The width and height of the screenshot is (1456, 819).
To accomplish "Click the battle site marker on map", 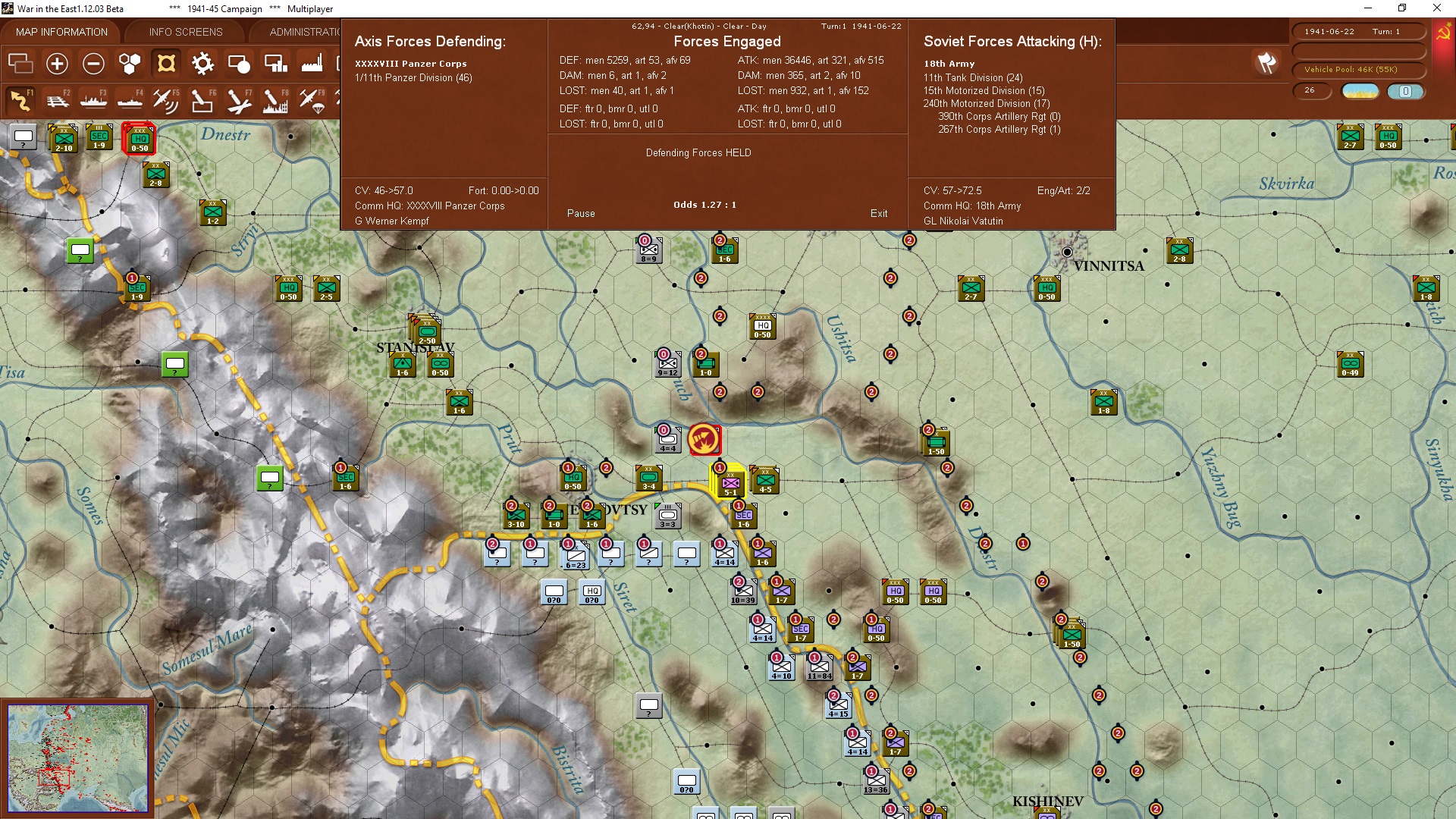I will click(704, 440).
